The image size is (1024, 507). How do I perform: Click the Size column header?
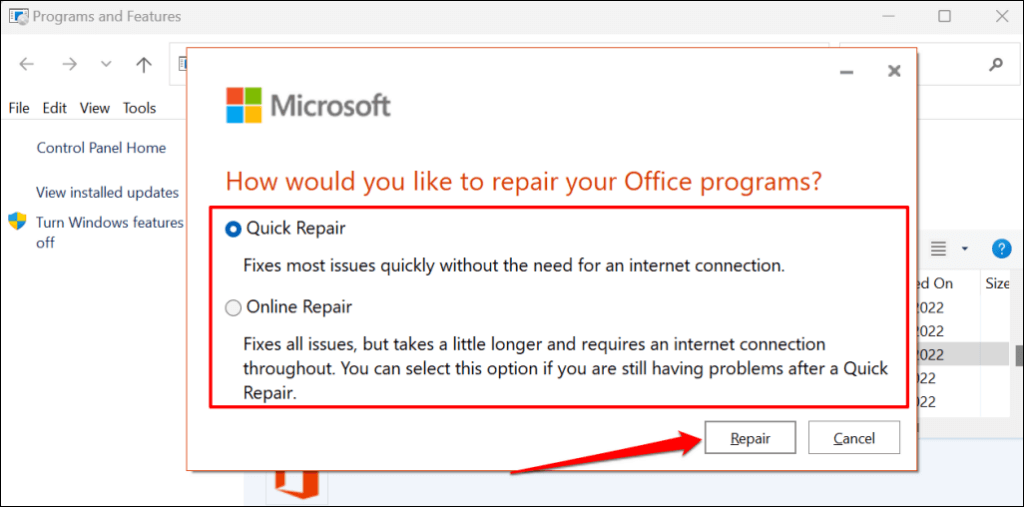point(997,283)
